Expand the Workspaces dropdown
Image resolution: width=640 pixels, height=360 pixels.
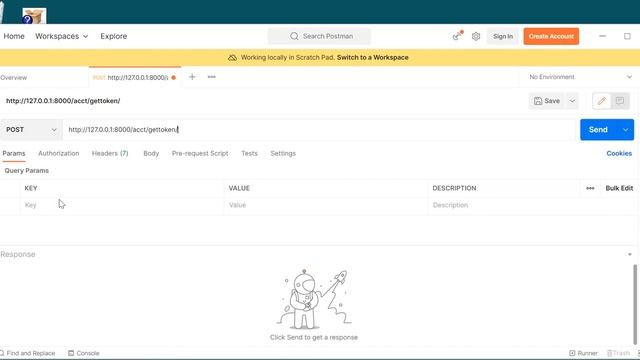pyautogui.click(x=62, y=36)
